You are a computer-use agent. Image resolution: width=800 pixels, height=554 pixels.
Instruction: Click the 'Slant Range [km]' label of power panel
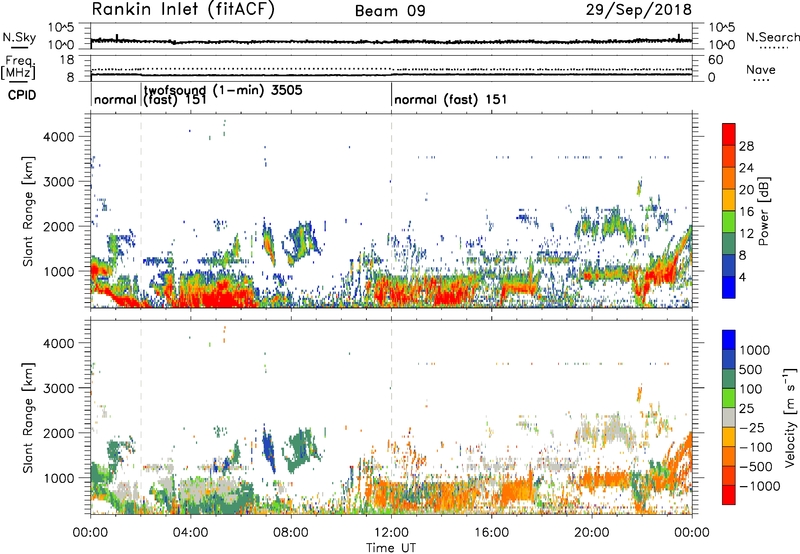coord(28,211)
